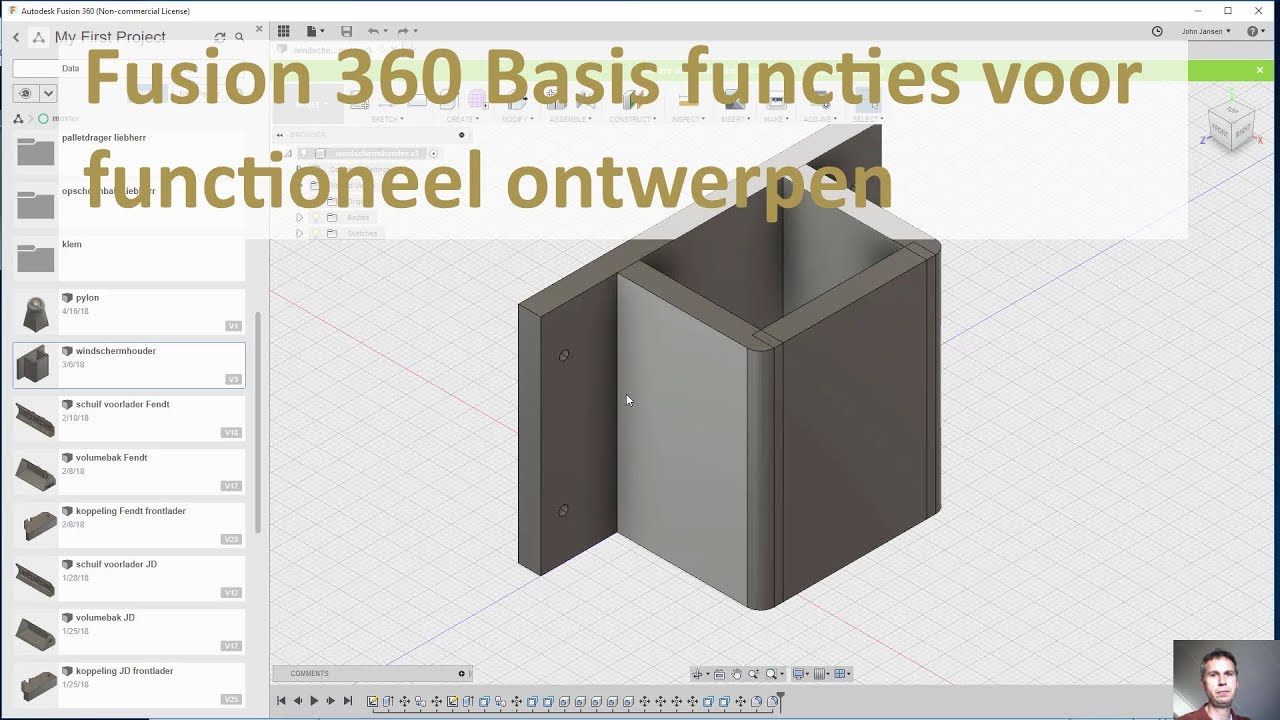
Task: Click the data panel scrollbar
Action: (258, 422)
